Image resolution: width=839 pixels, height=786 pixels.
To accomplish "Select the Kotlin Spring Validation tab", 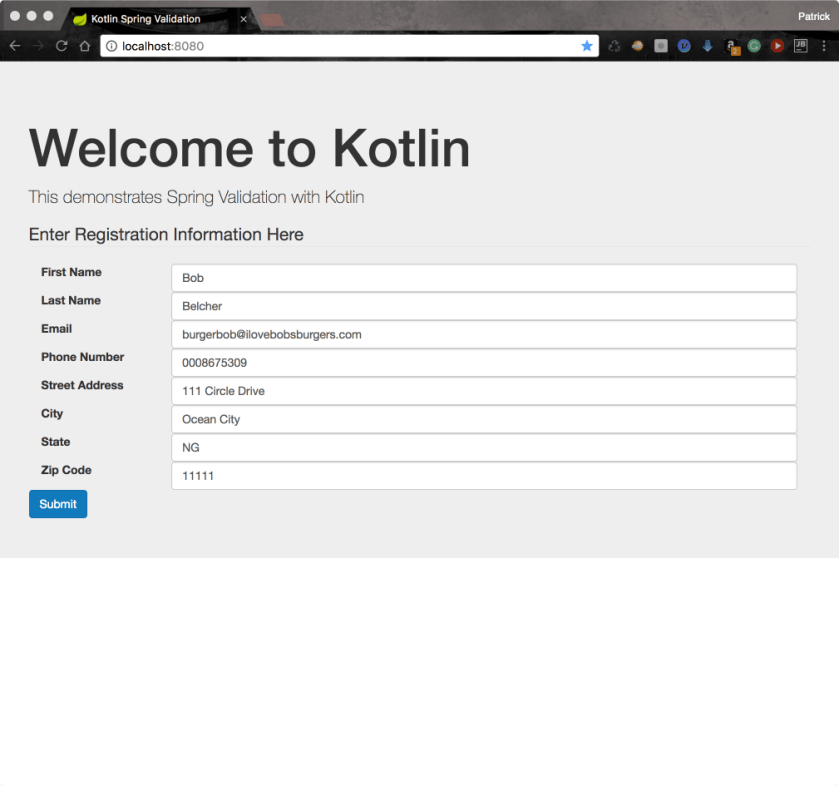I will (150, 18).
